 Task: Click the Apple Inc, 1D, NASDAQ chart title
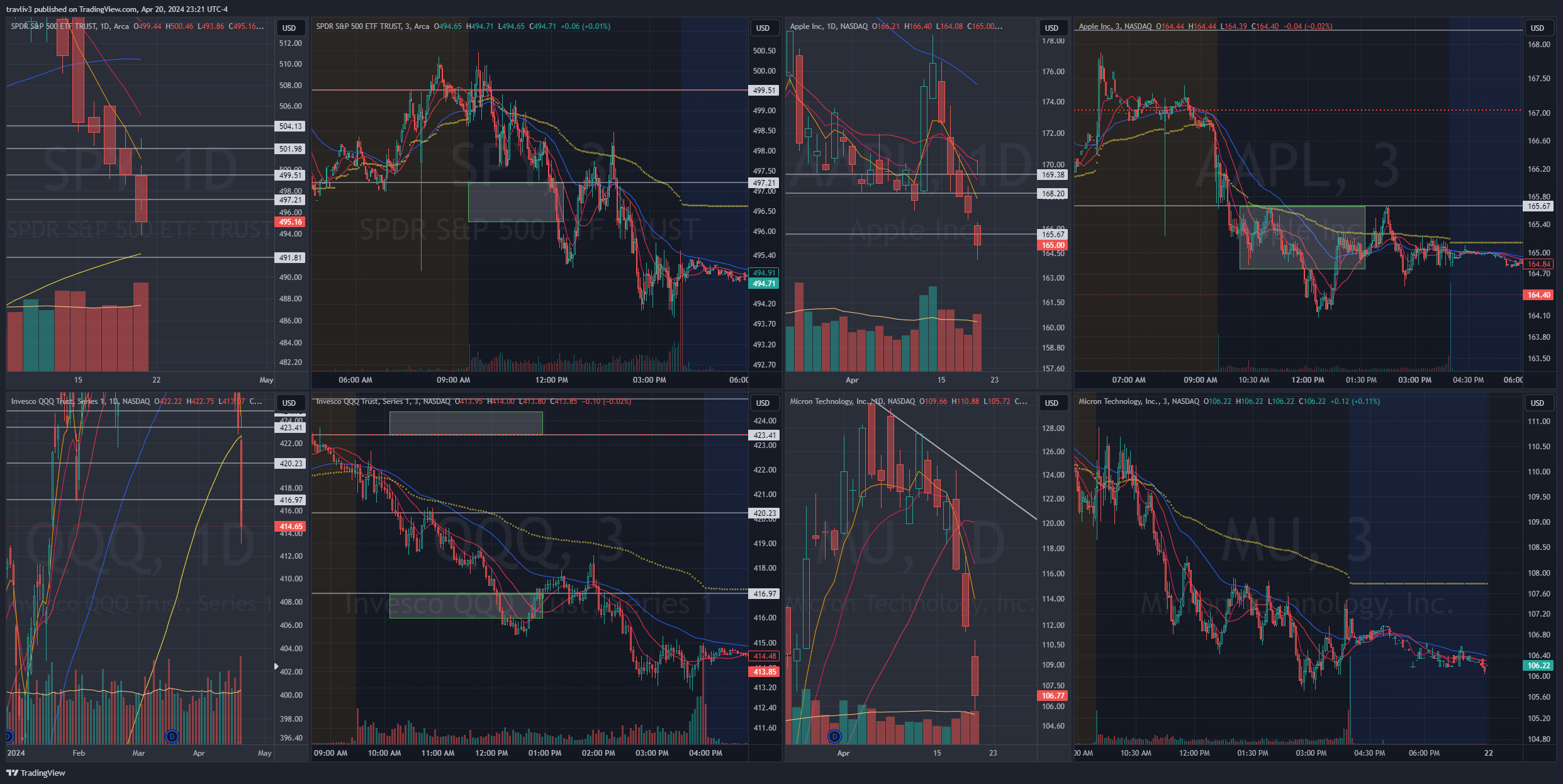pyautogui.click(x=828, y=26)
